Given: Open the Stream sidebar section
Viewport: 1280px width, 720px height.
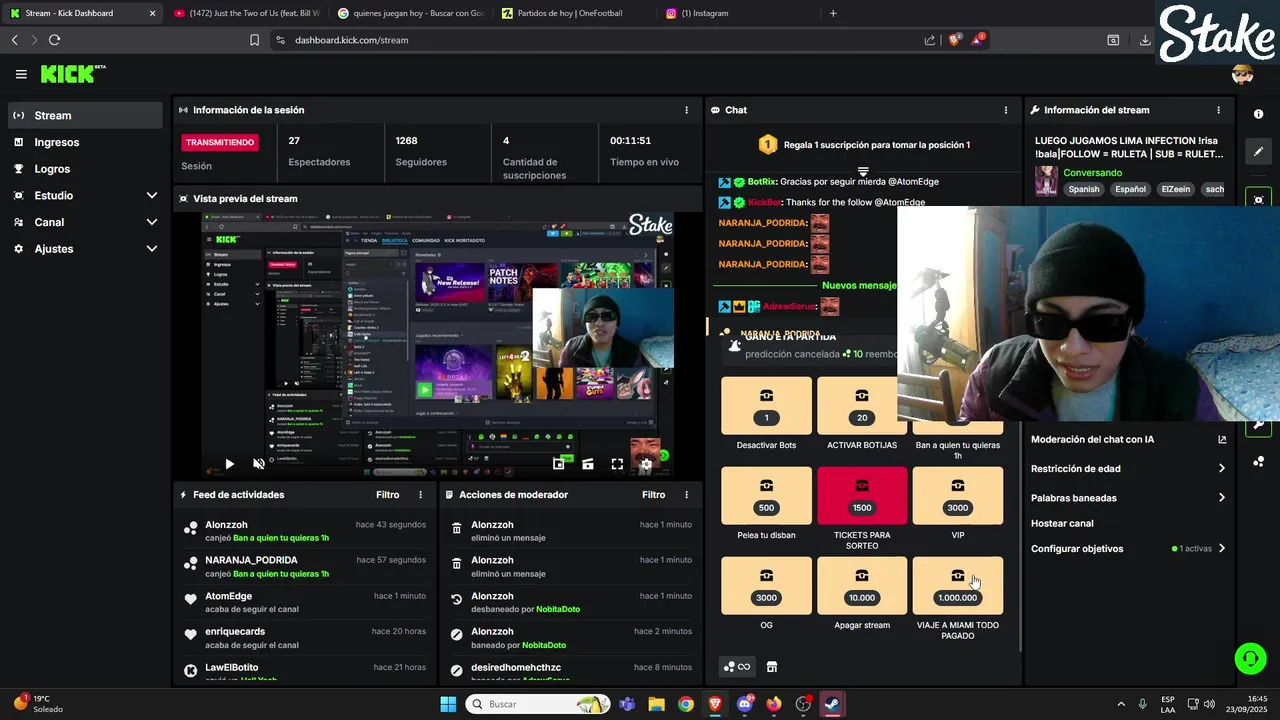Looking at the screenshot, I should (85, 115).
